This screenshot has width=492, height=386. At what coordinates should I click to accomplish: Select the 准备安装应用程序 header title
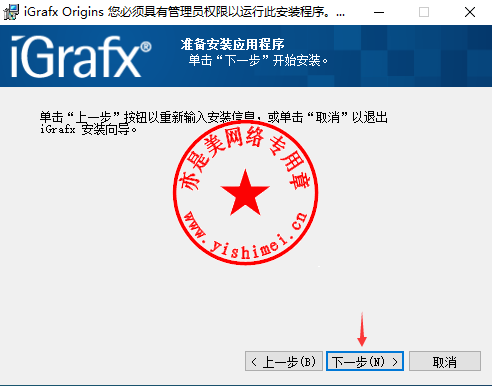pyautogui.click(x=232, y=44)
